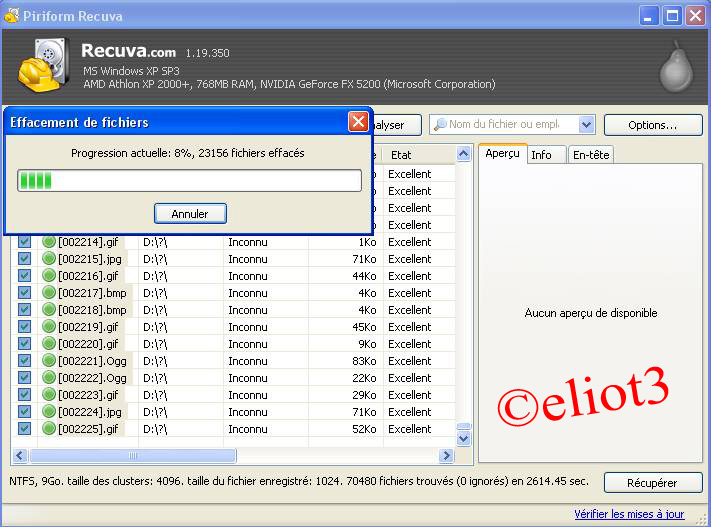Screen dimensions: 711x527
Task: Click the Recuva hard drive helmet logo
Action: 44,65
